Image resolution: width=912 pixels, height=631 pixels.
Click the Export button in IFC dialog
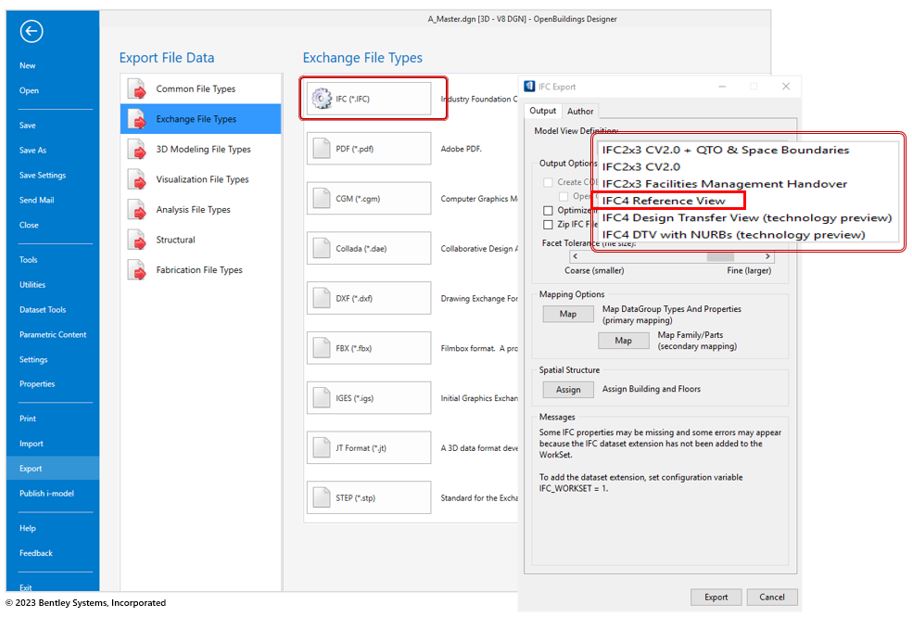coord(716,597)
